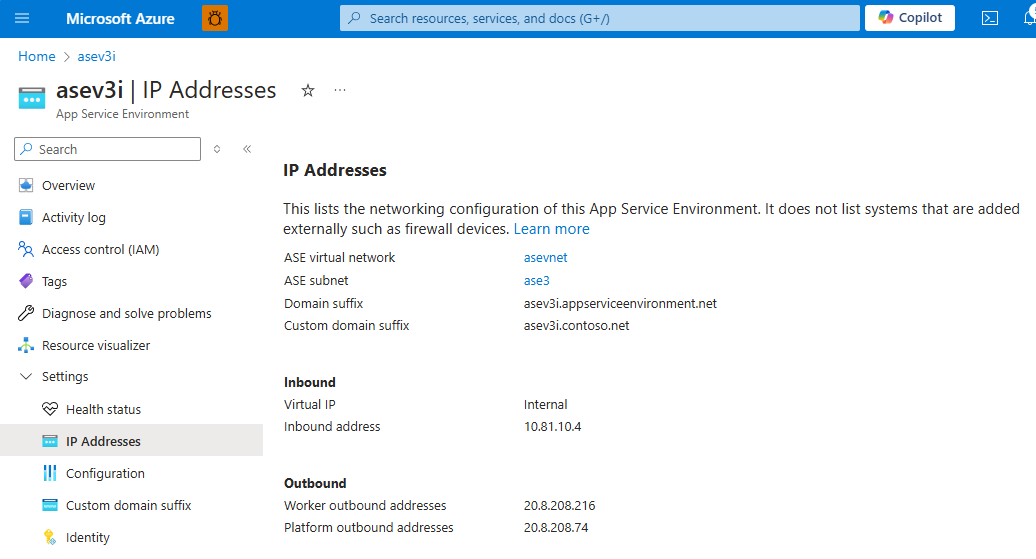
Task: Click the IP Addresses menu icon
Action: [50, 441]
